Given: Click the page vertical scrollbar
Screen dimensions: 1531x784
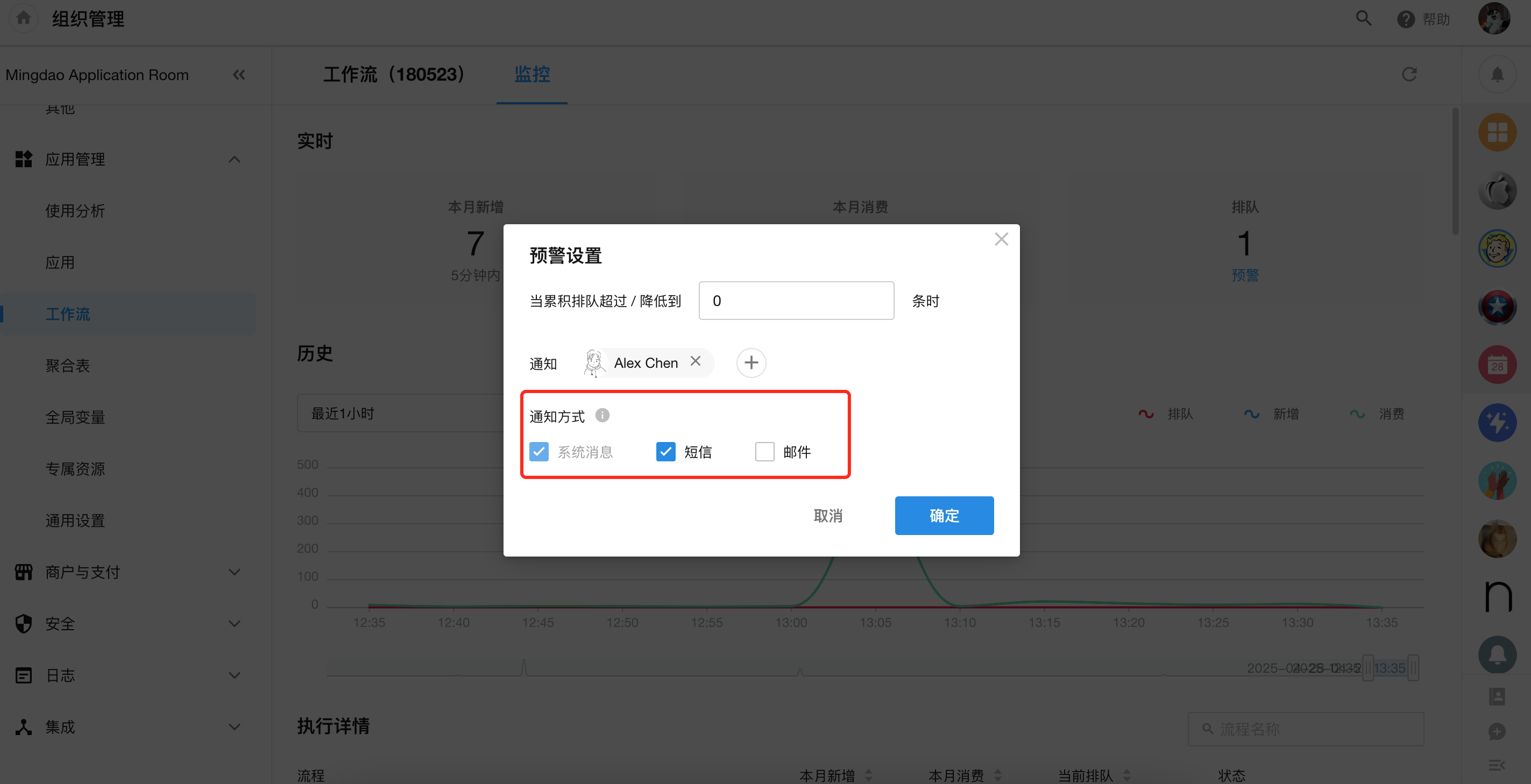Looking at the screenshot, I should pos(1456,171).
